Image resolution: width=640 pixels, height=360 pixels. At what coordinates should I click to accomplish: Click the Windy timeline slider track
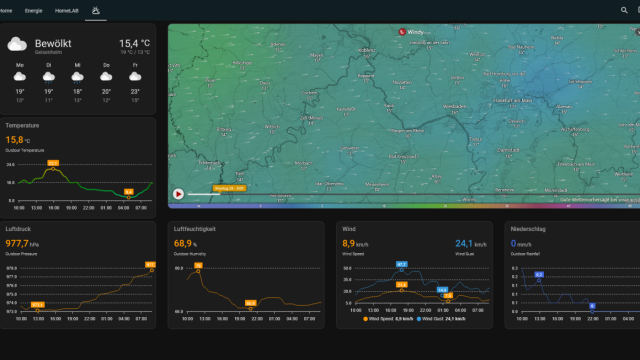pyautogui.click(x=408, y=194)
